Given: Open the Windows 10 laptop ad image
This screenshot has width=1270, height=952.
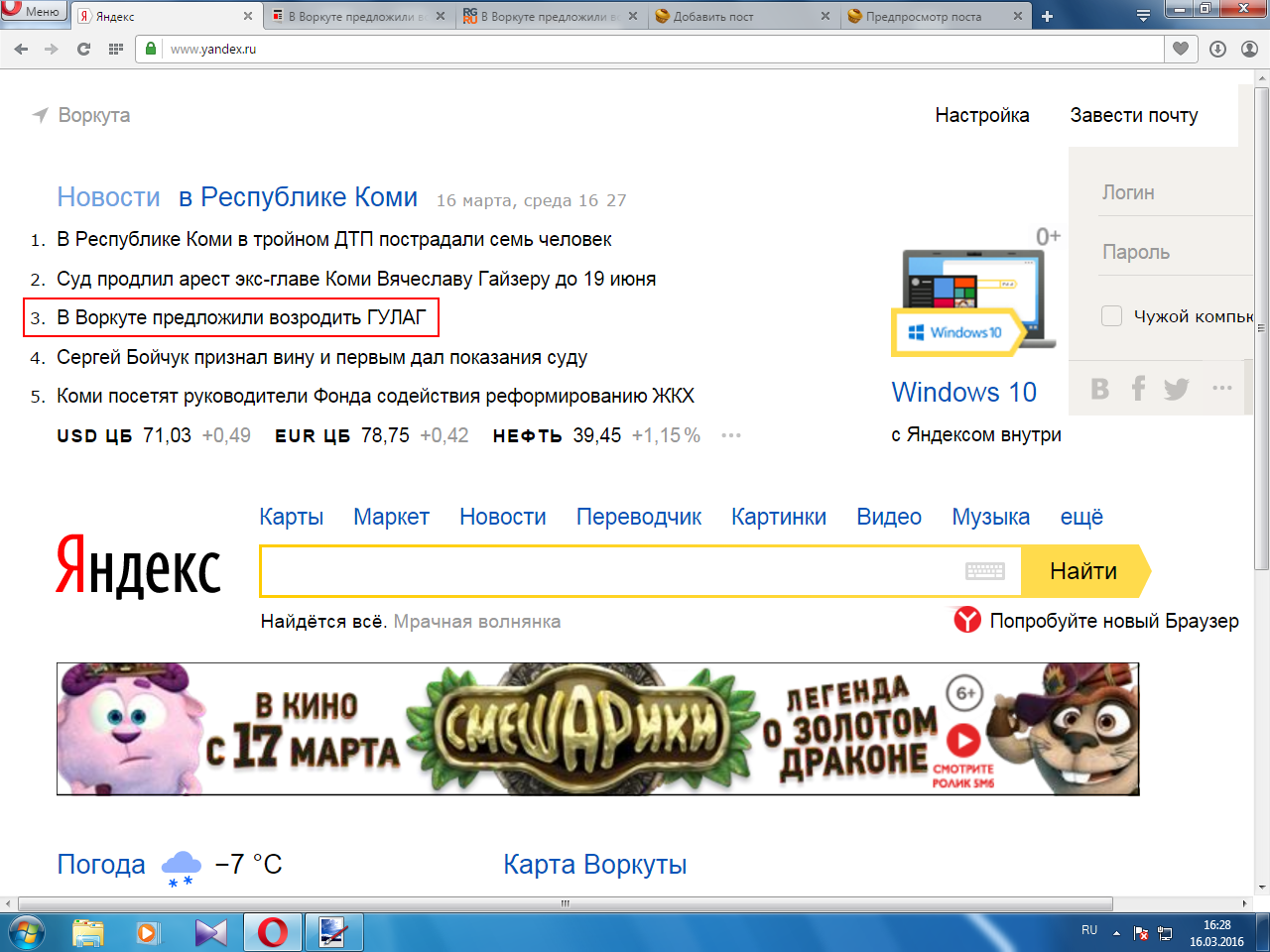Looking at the screenshot, I should [x=974, y=302].
